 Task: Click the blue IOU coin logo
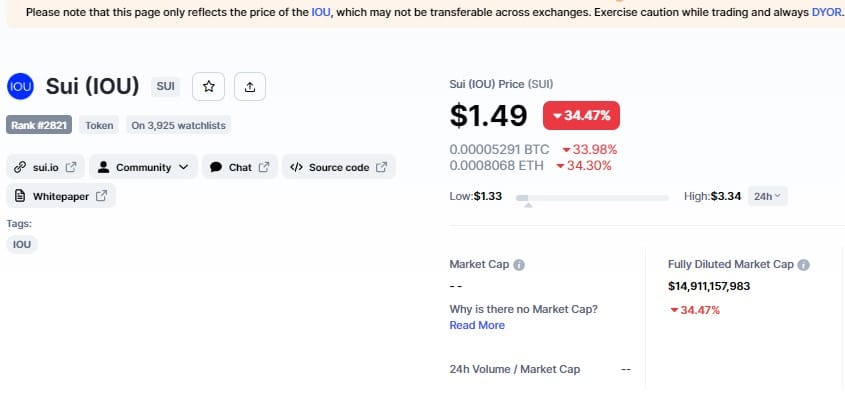coord(20,86)
